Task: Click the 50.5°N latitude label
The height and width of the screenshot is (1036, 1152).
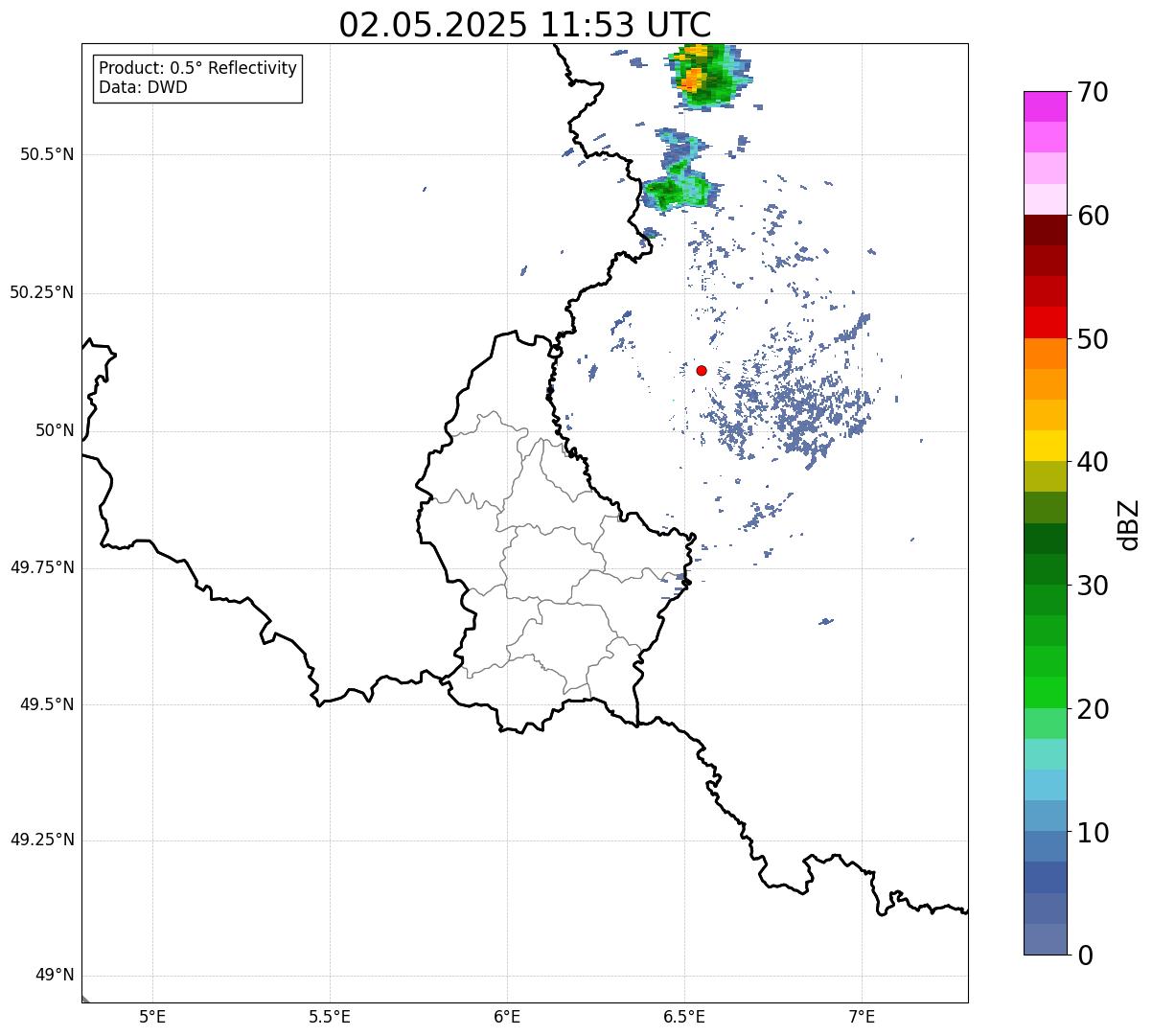Action: coord(46,154)
